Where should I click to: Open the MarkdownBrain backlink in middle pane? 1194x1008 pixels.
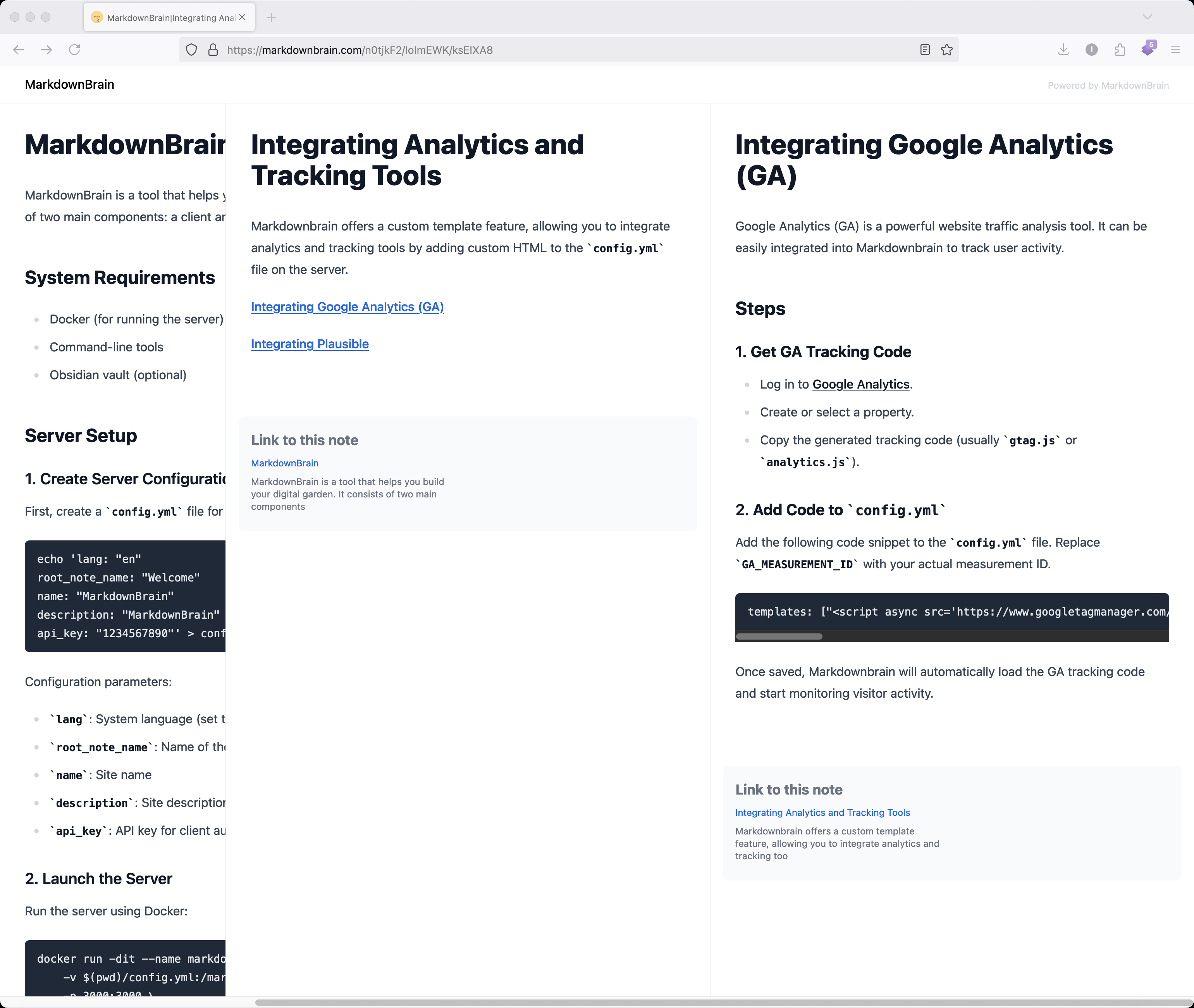click(284, 463)
